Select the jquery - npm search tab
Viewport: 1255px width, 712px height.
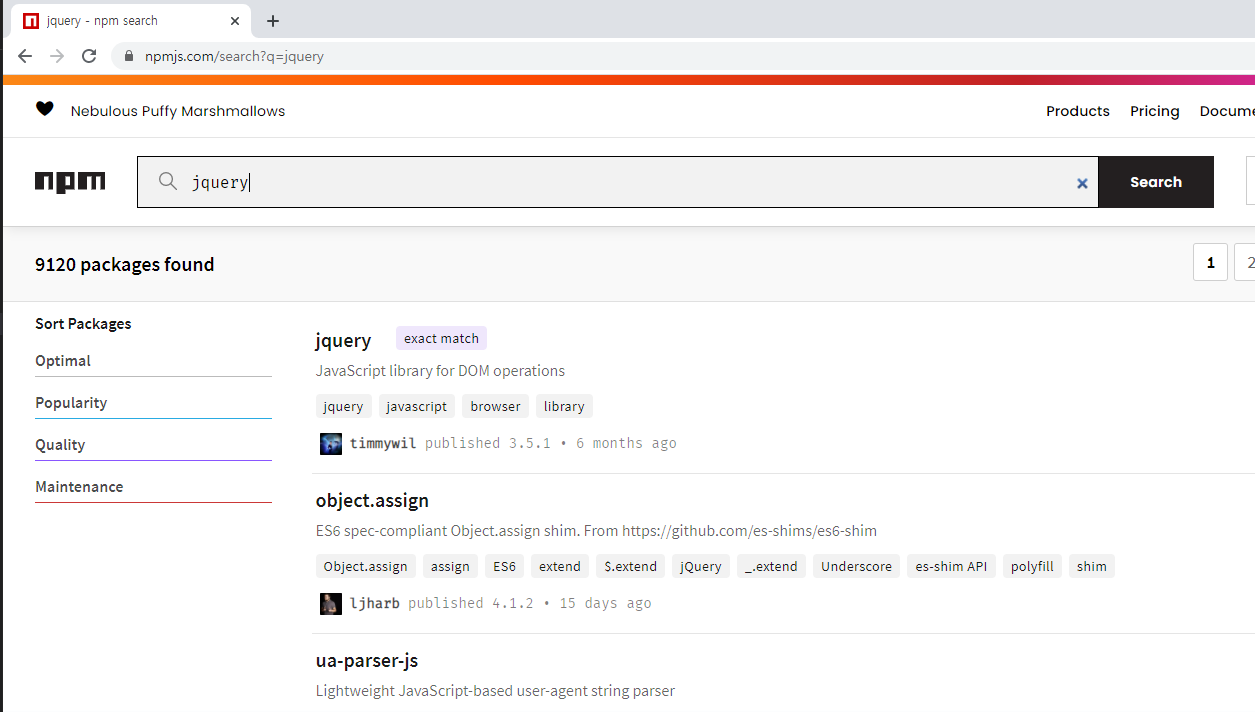pyautogui.click(x=128, y=21)
